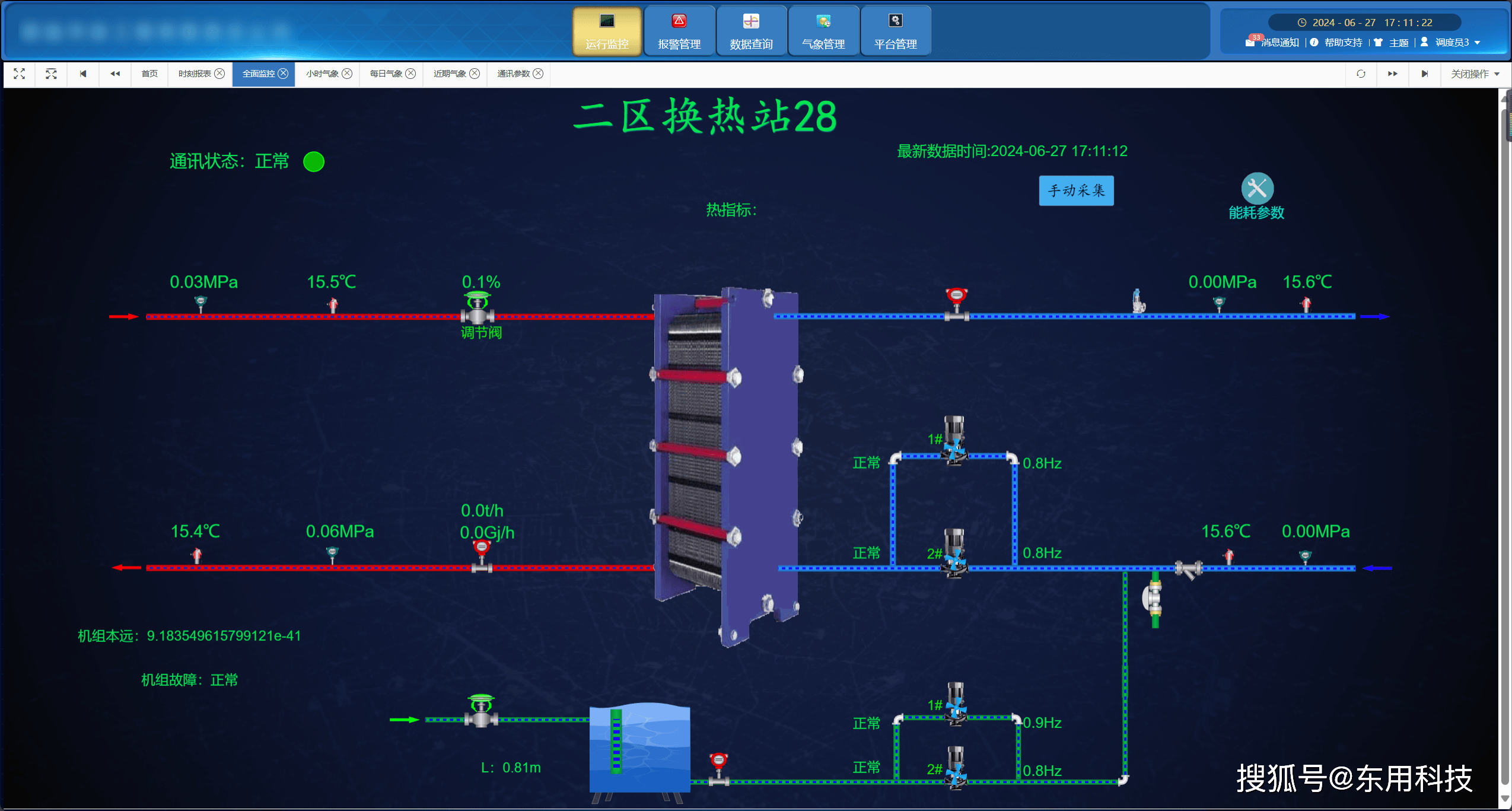1512x811 pixels.
Task: Click the plate heat exchanger graphic
Action: coord(725,463)
